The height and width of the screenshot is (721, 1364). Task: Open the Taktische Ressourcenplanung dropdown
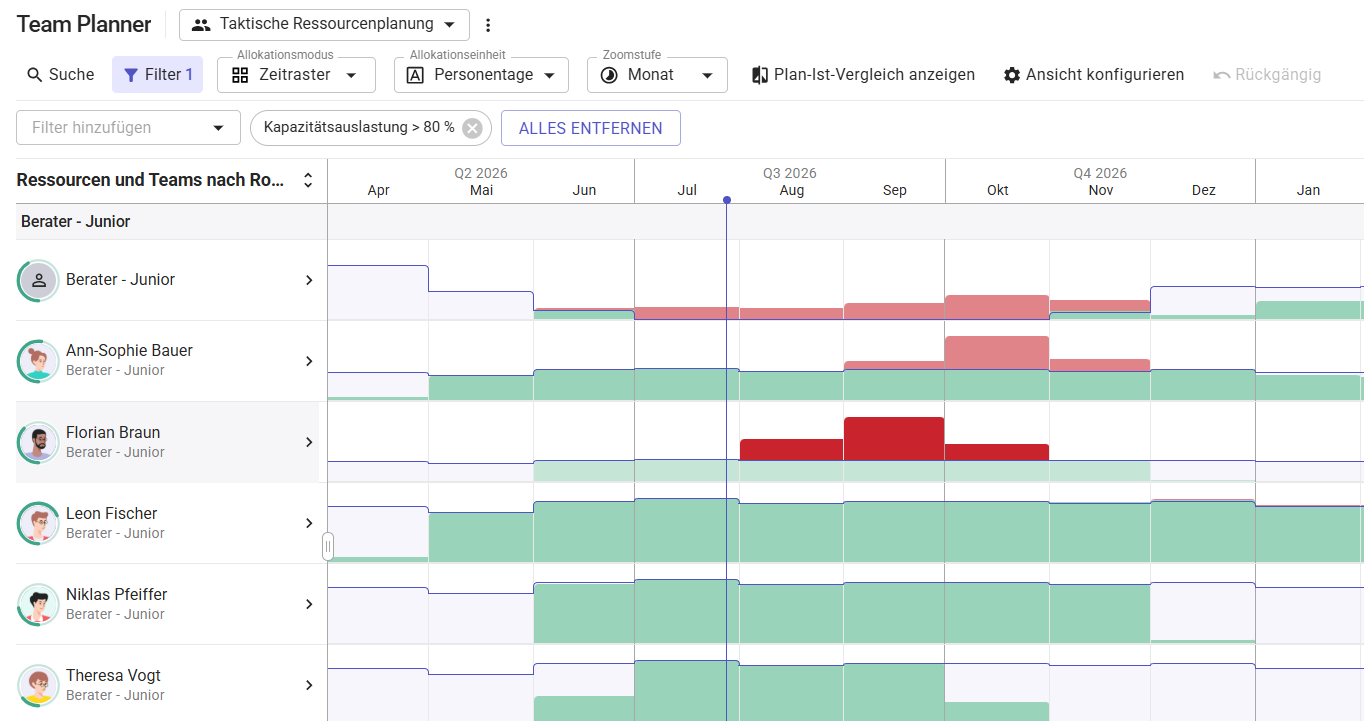tap(324, 25)
